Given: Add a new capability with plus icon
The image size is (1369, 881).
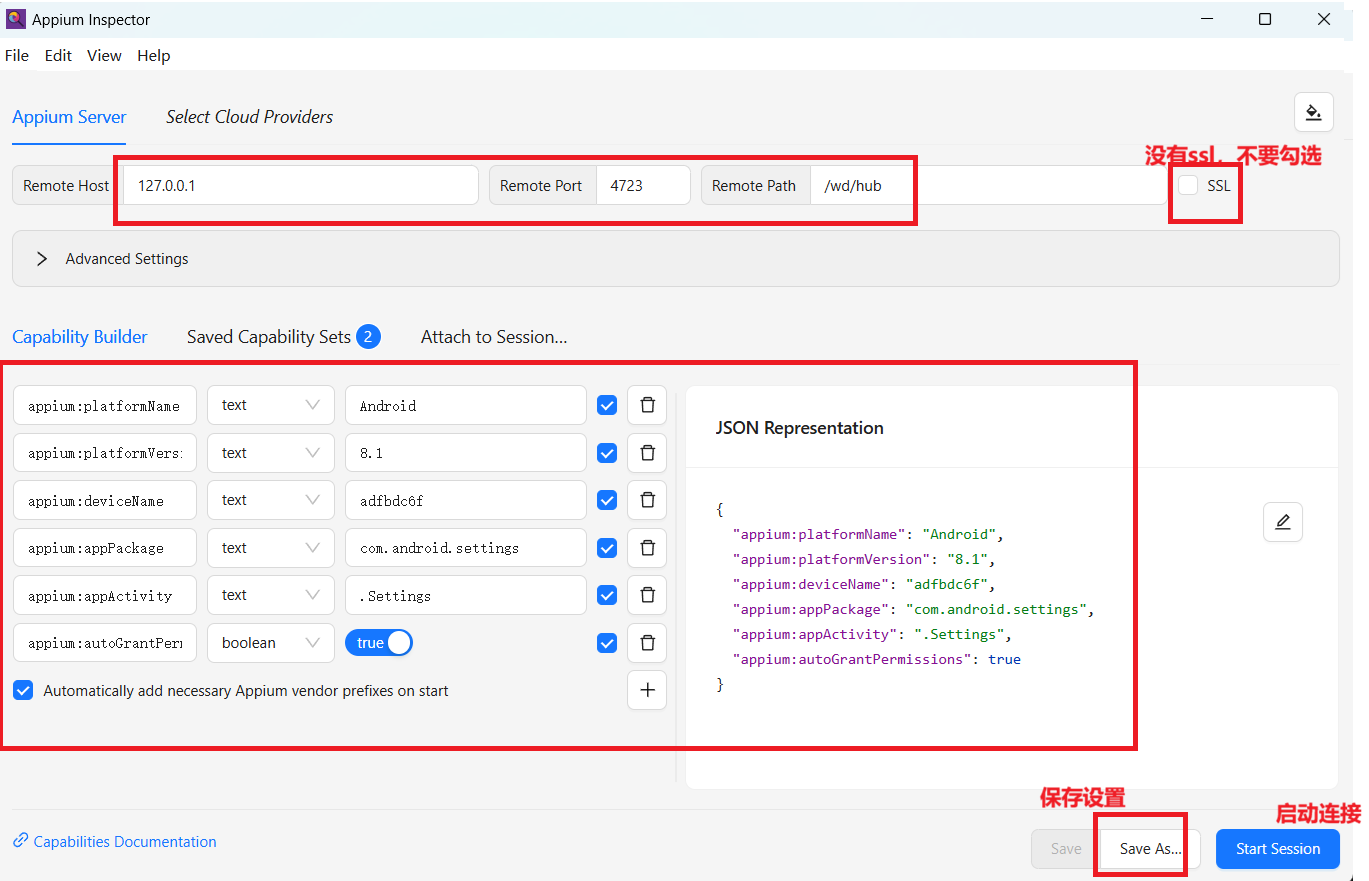Looking at the screenshot, I should [647, 690].
